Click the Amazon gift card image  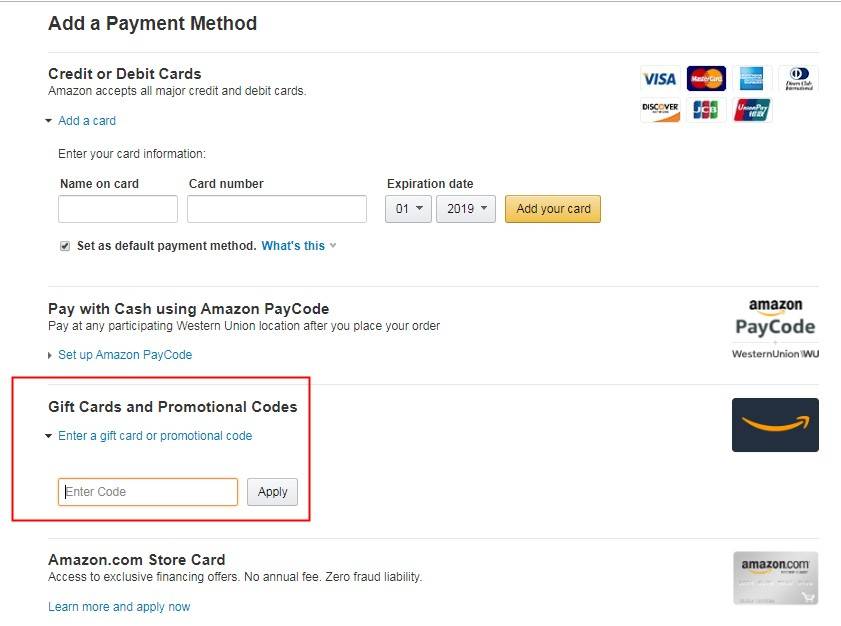coord(775,425)
